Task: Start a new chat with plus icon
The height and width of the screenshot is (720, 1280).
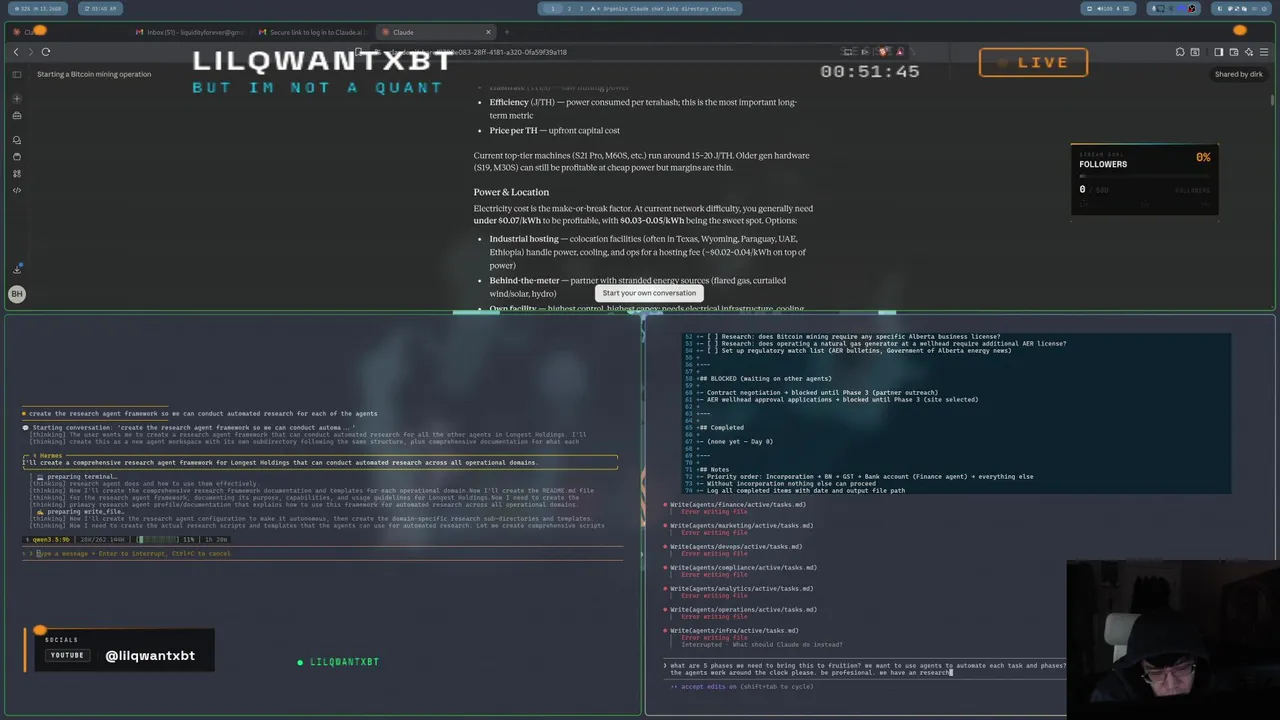Action: pos(17,98)
